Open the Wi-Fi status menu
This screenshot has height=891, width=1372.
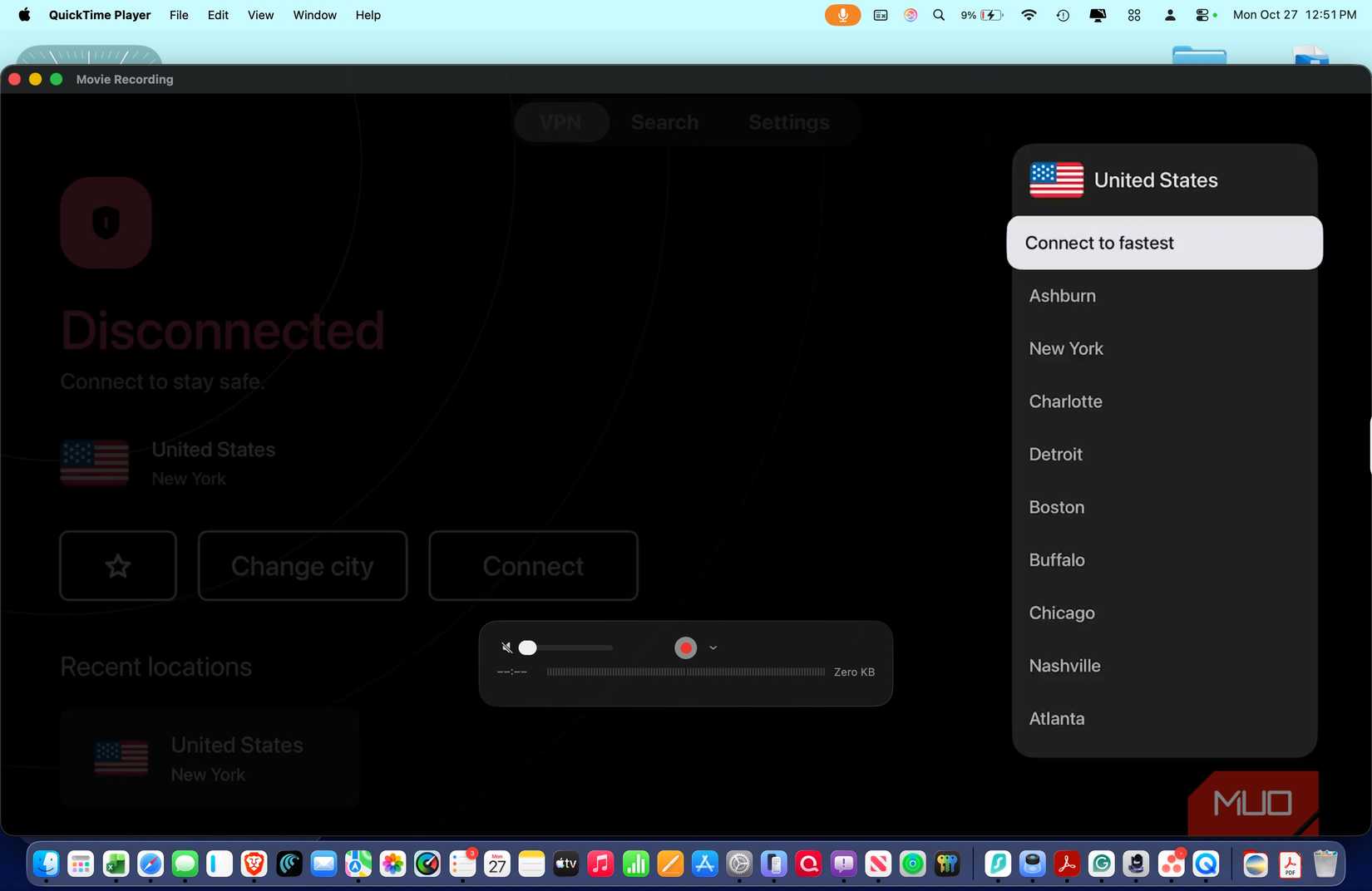tap(1029, 14)
